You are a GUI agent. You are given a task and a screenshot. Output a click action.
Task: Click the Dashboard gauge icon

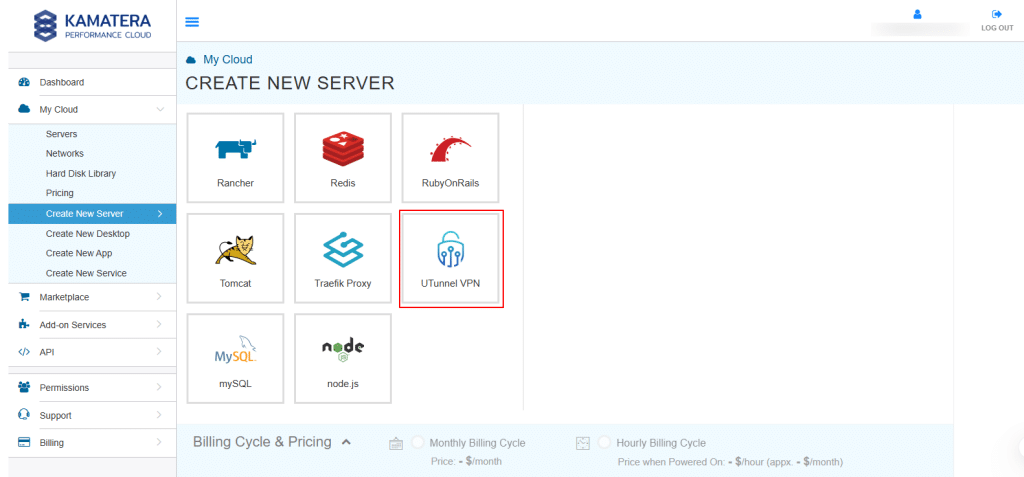(x=24, y=82)
